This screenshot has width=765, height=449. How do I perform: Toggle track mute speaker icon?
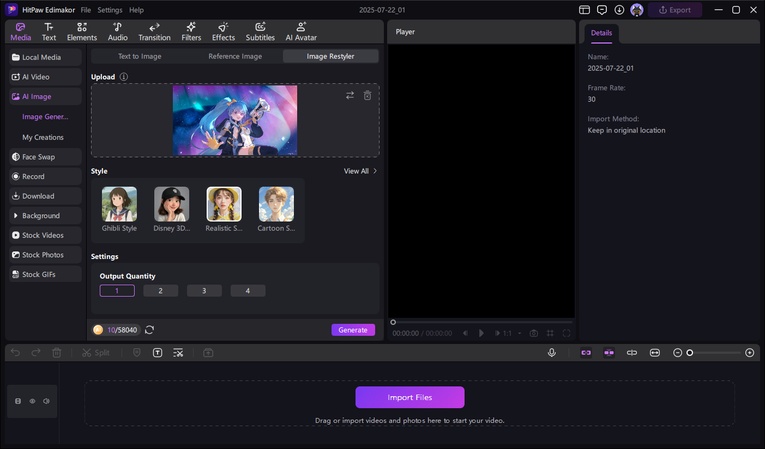46,401
